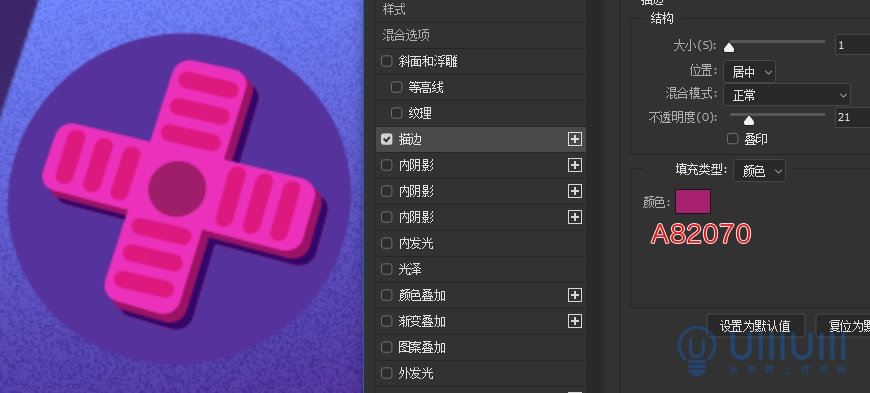This screenshot has height=393, width=870.
Task: Enable the 外发光 checkbox
Action: (387, 373)
